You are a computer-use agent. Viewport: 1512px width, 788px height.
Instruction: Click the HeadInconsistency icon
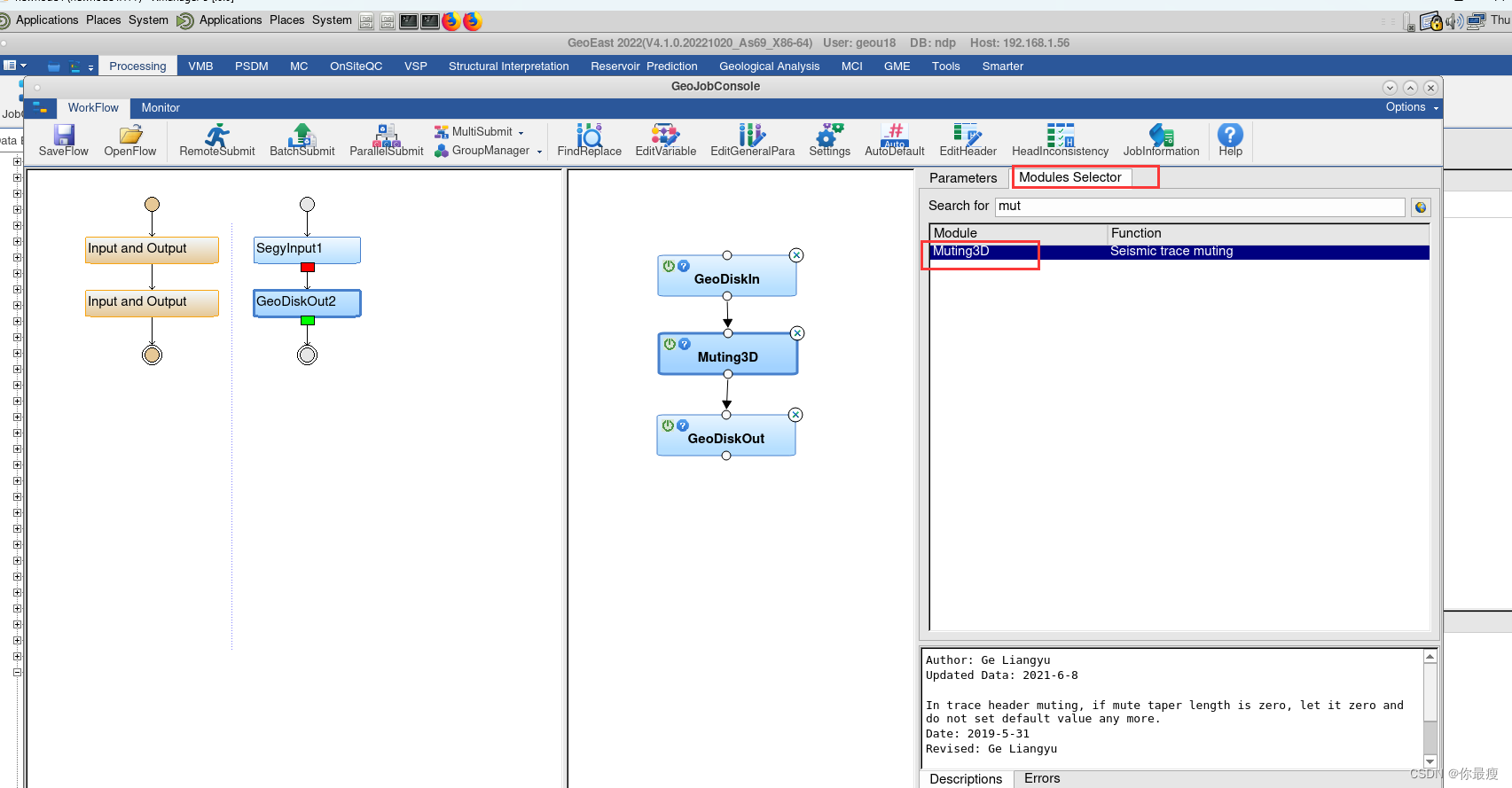tap(1061, 135)
